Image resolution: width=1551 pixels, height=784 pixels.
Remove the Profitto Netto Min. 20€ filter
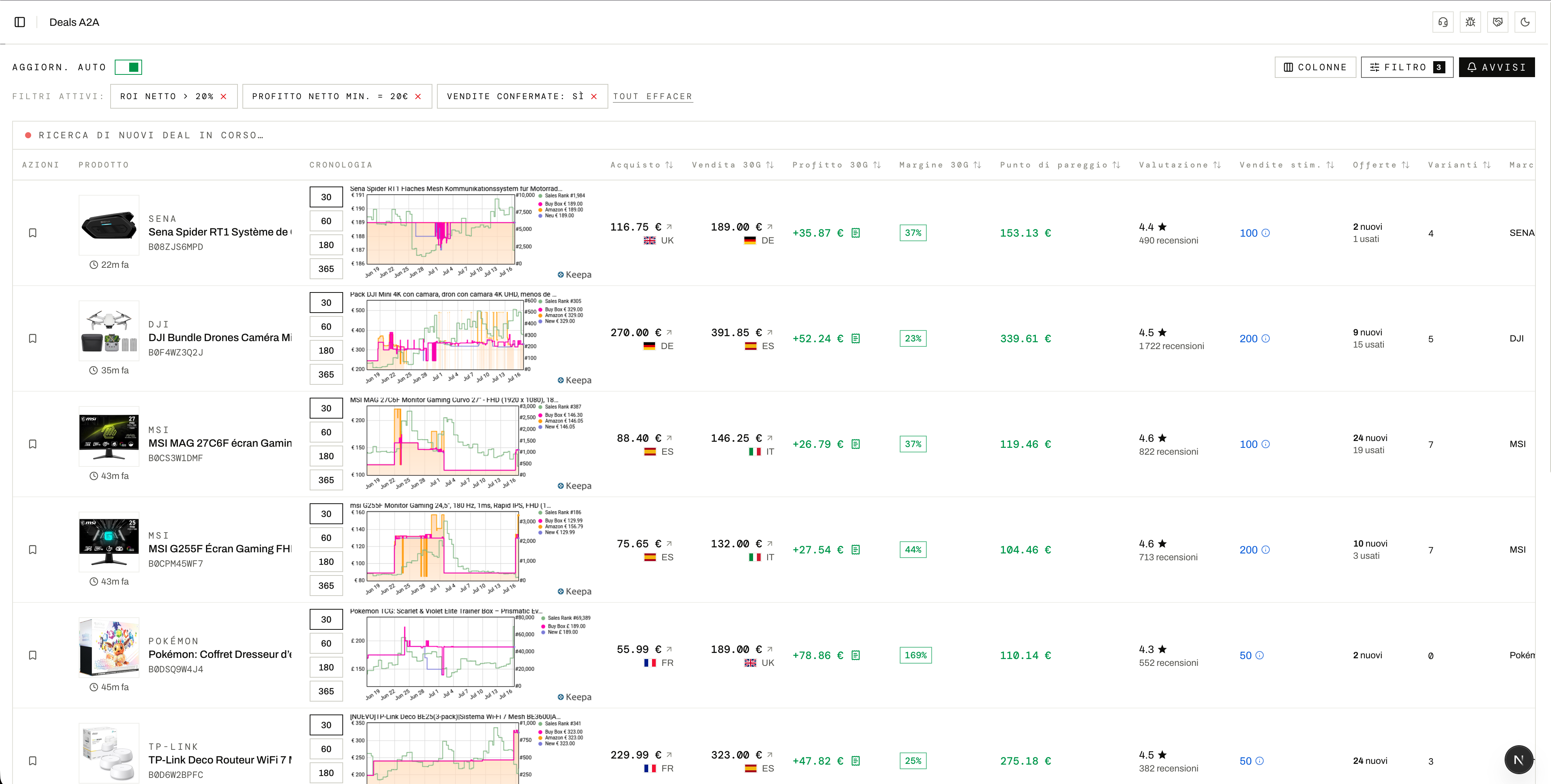[418, 96]
